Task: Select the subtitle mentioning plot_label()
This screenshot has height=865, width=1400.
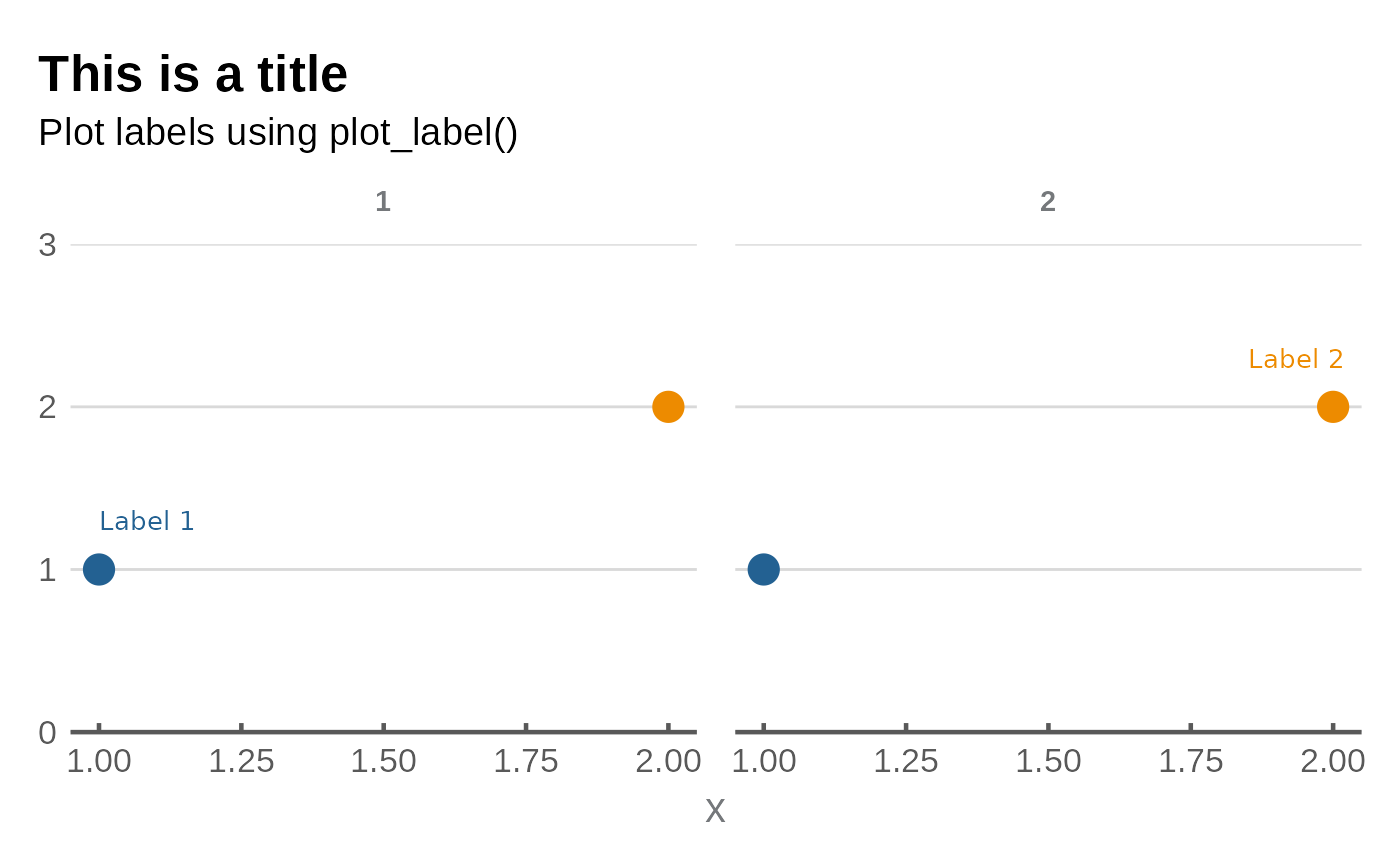Action: 278,132
